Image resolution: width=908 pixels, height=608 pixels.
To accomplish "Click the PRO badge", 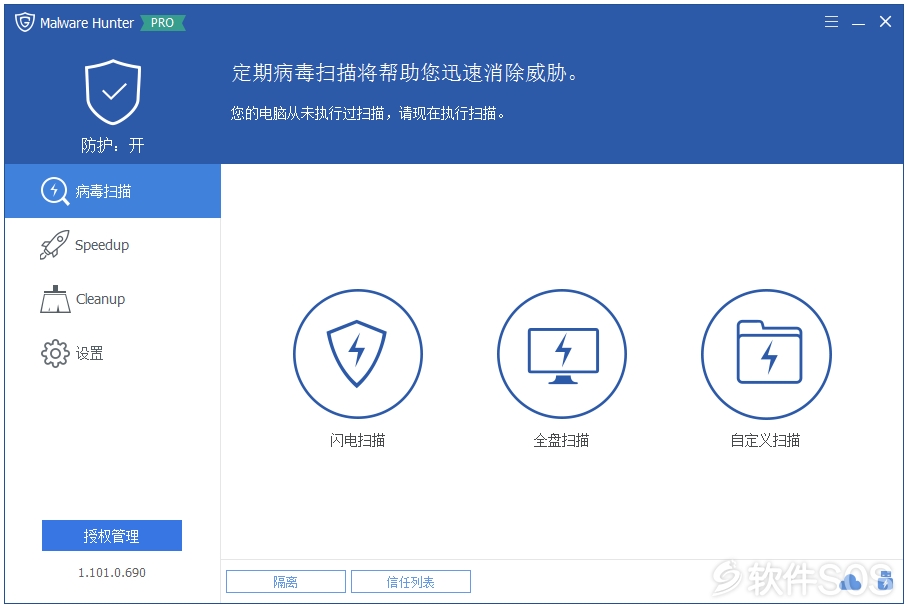I will pyautogui.click(x=162, y=23).
